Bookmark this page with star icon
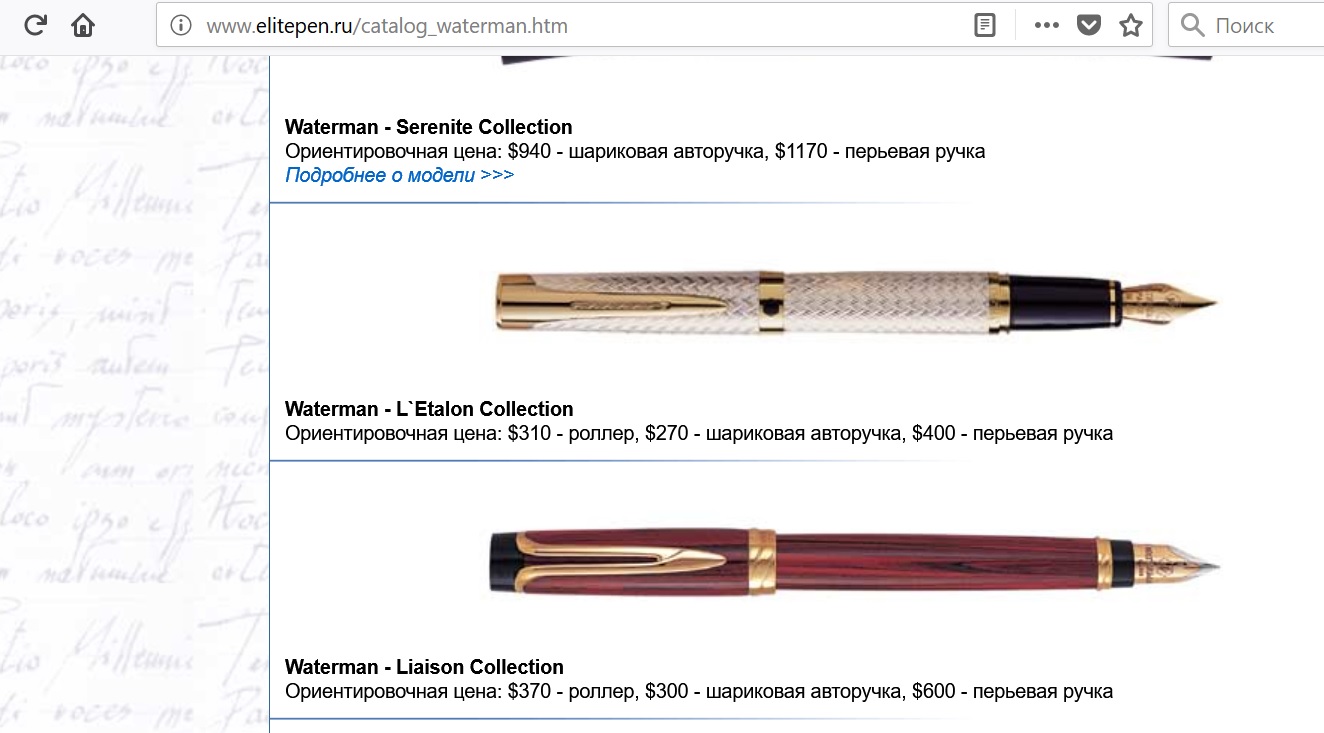 pos(1131,25)
